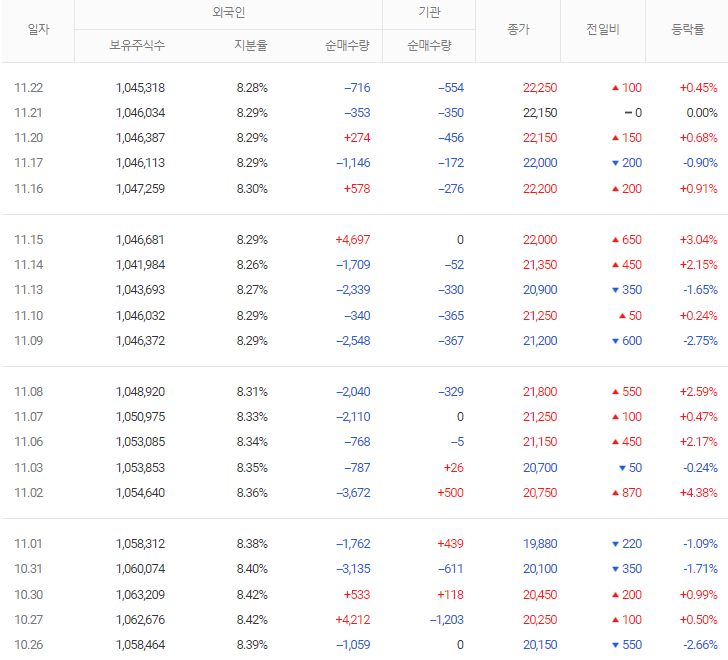Click change rate 0.00%
Viewport: 728px width, 660px height.
pos(702,113)
